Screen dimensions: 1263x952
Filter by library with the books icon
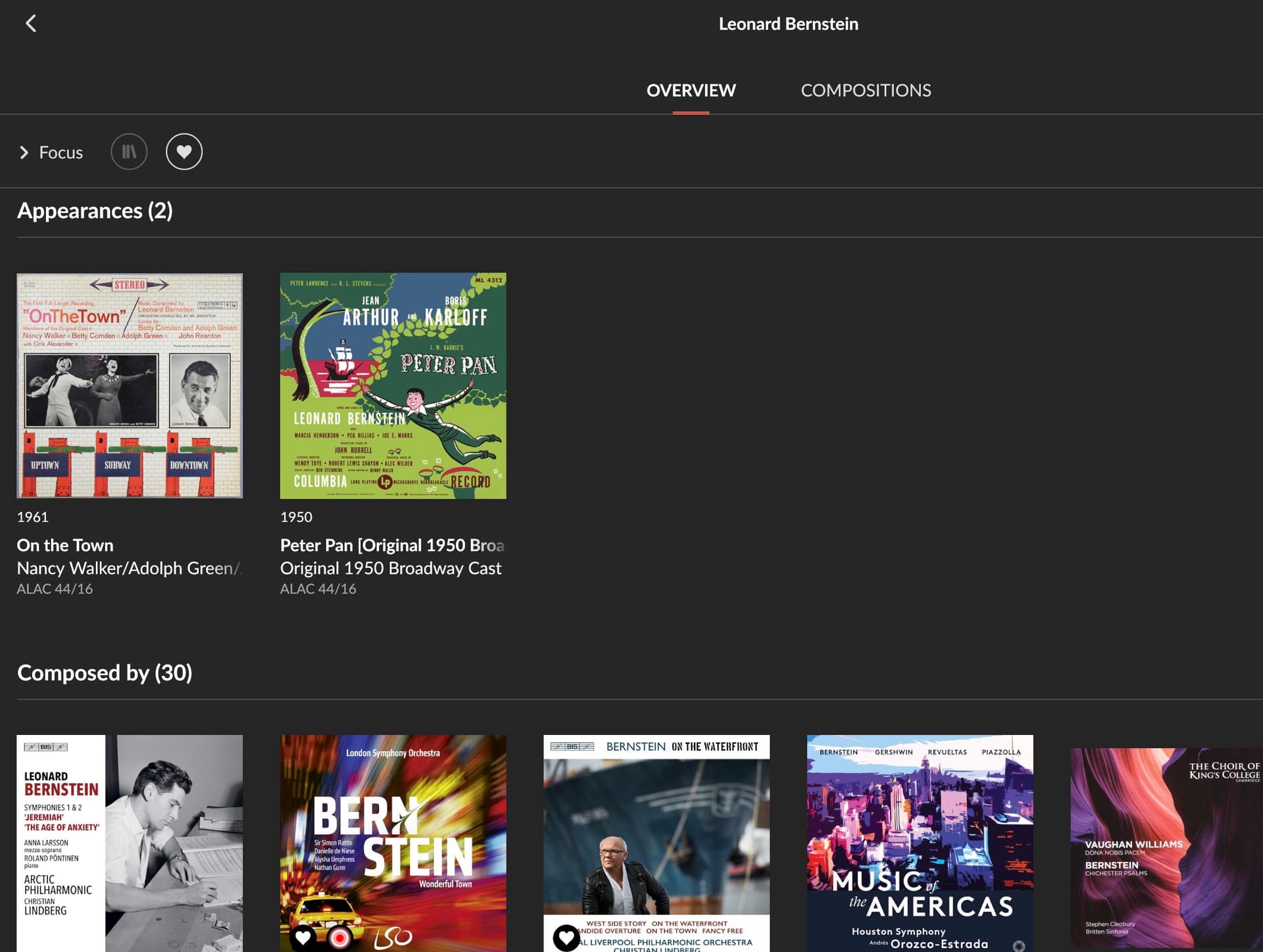[x=129, y=152]
